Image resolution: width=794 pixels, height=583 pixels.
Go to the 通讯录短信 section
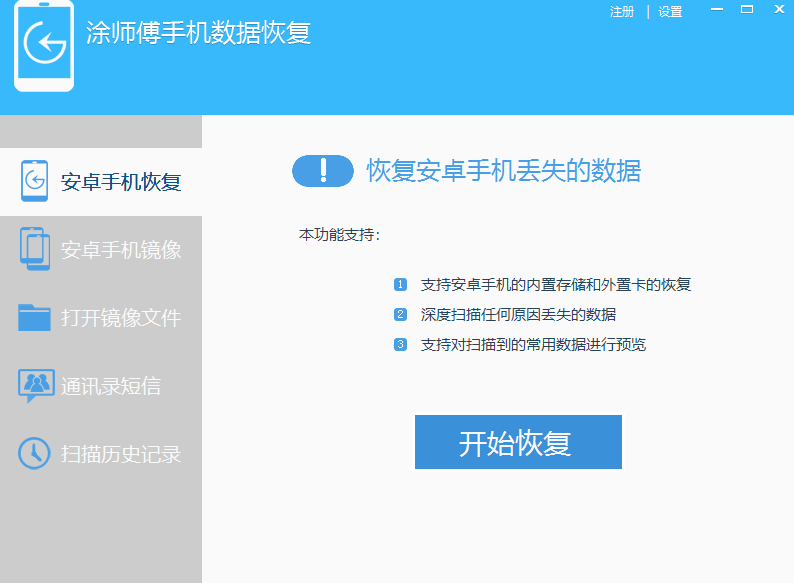(x=111, y=386)
